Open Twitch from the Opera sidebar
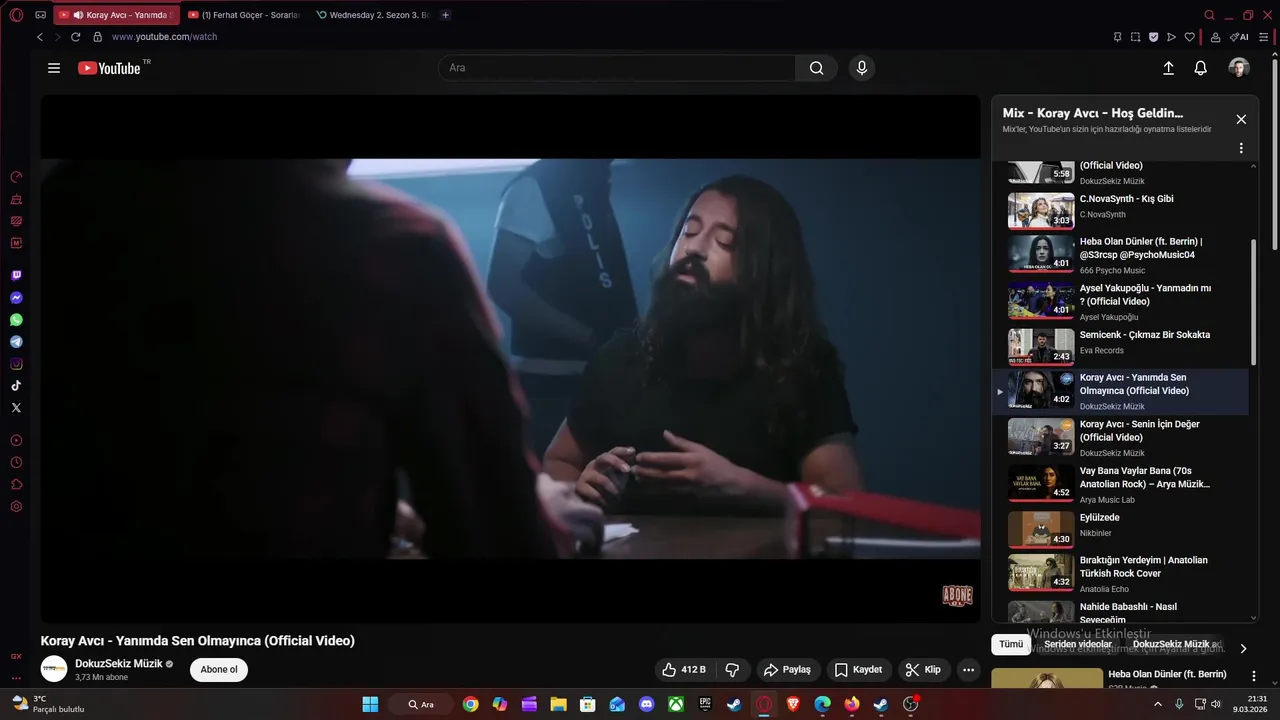Screen dimensions: 1280x720 click(x=16, y=276)
